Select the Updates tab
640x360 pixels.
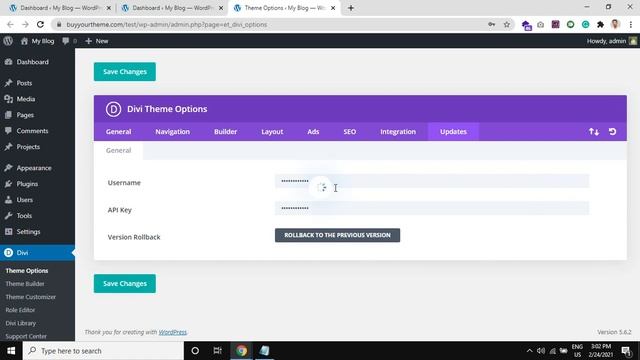click(x=453, y=131)
